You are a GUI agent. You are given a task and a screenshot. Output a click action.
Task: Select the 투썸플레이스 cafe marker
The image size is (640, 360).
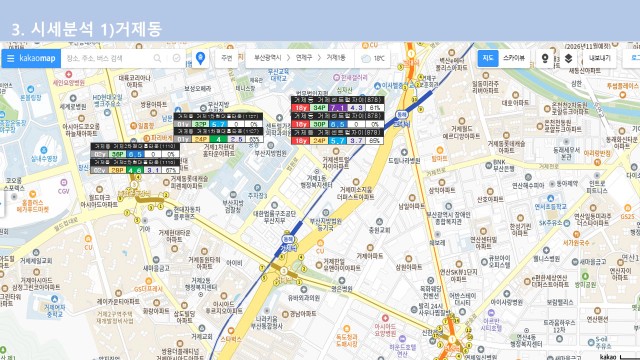[x=622, y=95]
